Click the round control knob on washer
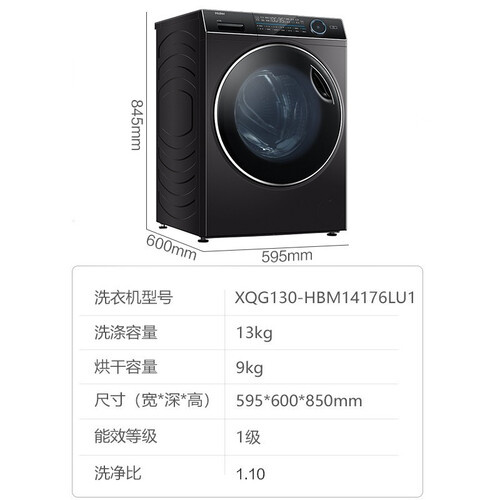The height and width of the screenshot is (500, 500). click(x=318, y=27)
